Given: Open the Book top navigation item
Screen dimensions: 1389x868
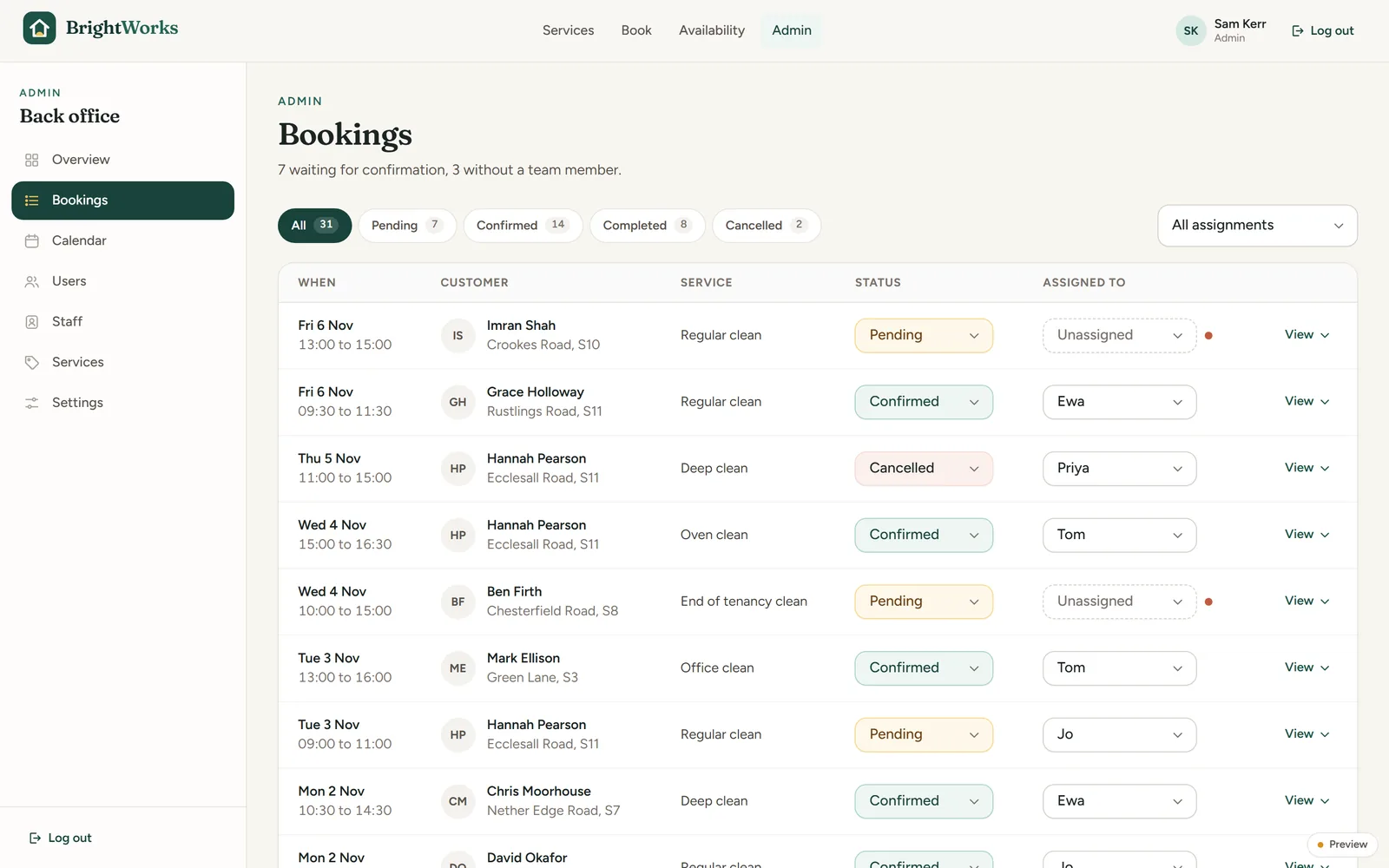Looking at the screenshot, I should pyautogui.click(x=636, y=30).
